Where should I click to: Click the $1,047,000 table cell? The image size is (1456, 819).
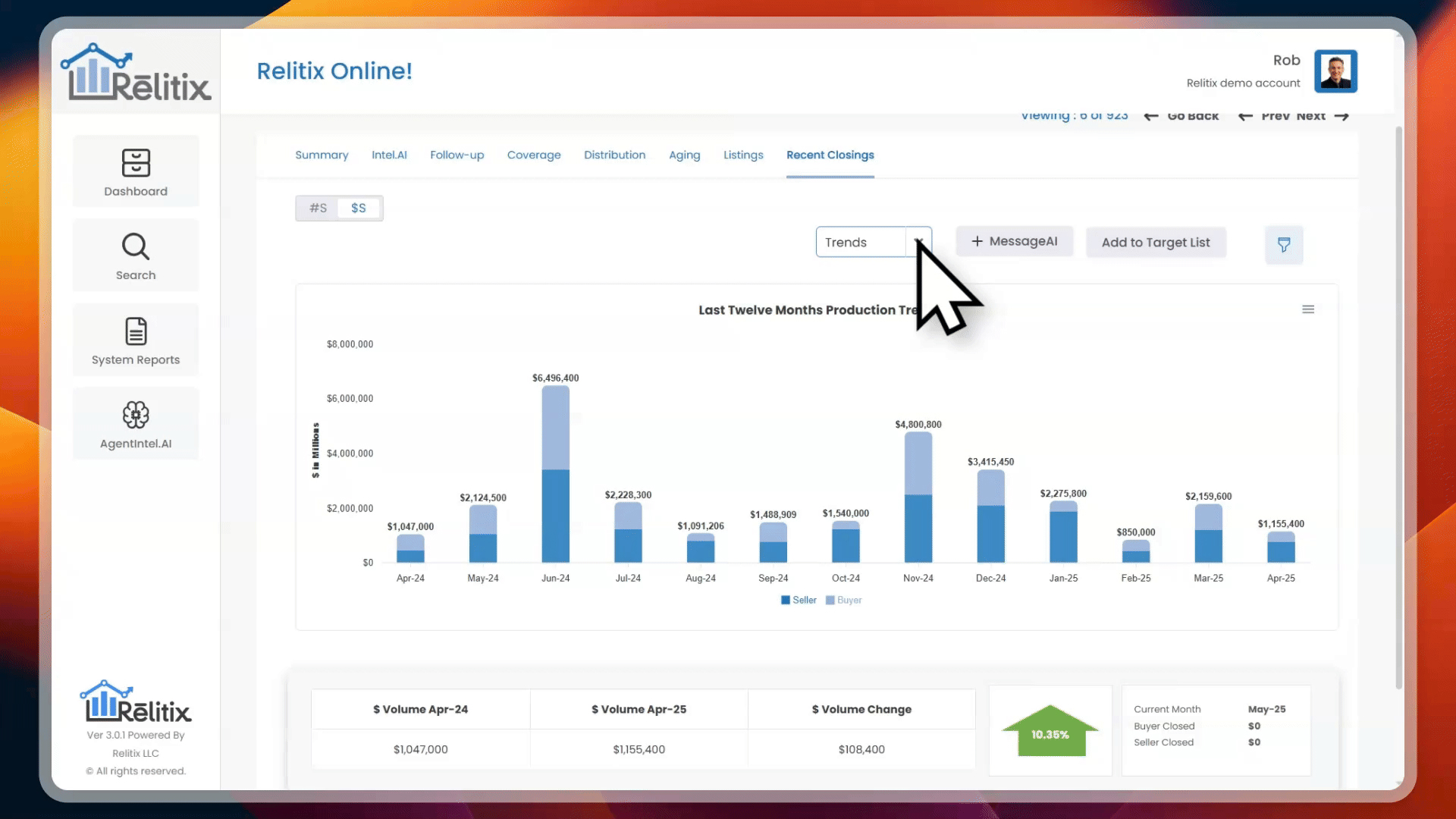point(420,749)
